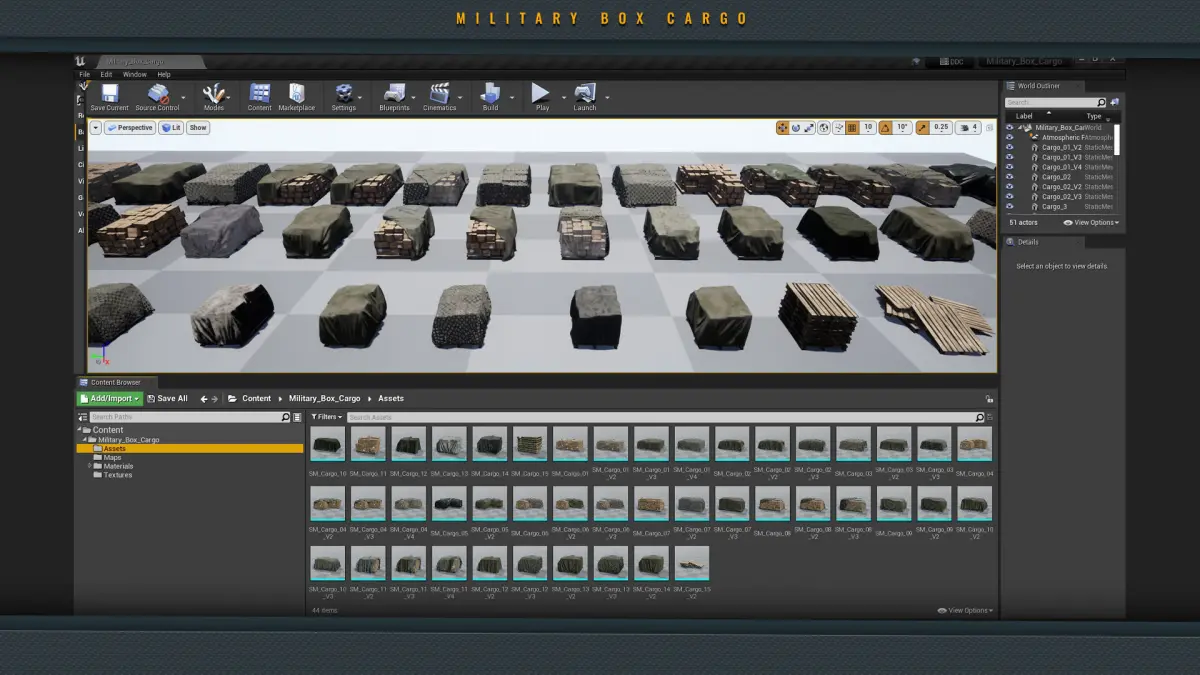Viewport: 1200px width, 675px height.
Task: Toggle visibility of Cargo_02_V3 actor
Action: pos(1009,197)
